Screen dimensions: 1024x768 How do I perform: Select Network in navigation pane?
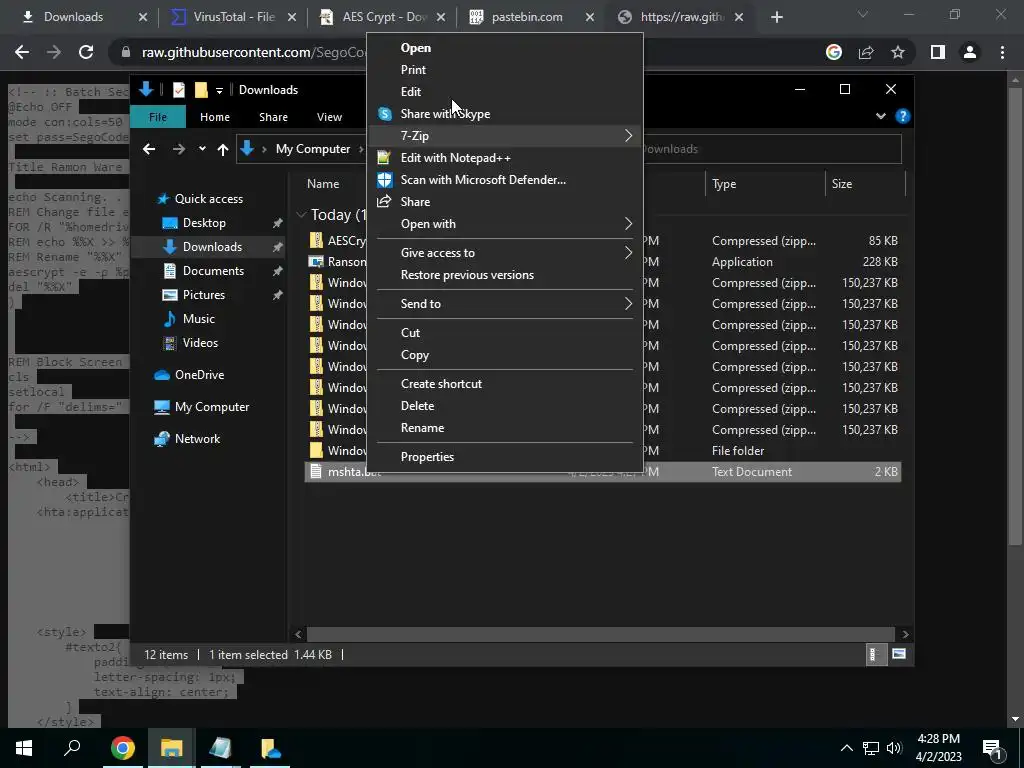coord(187,439)
